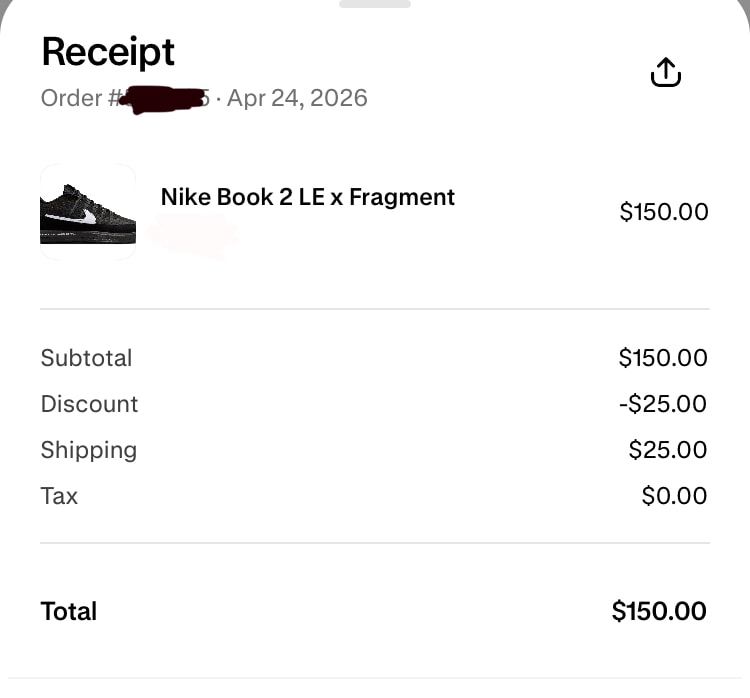This screenshot has height=698, width=750.
Task: Tap the redacted order number
Action: 164,99
